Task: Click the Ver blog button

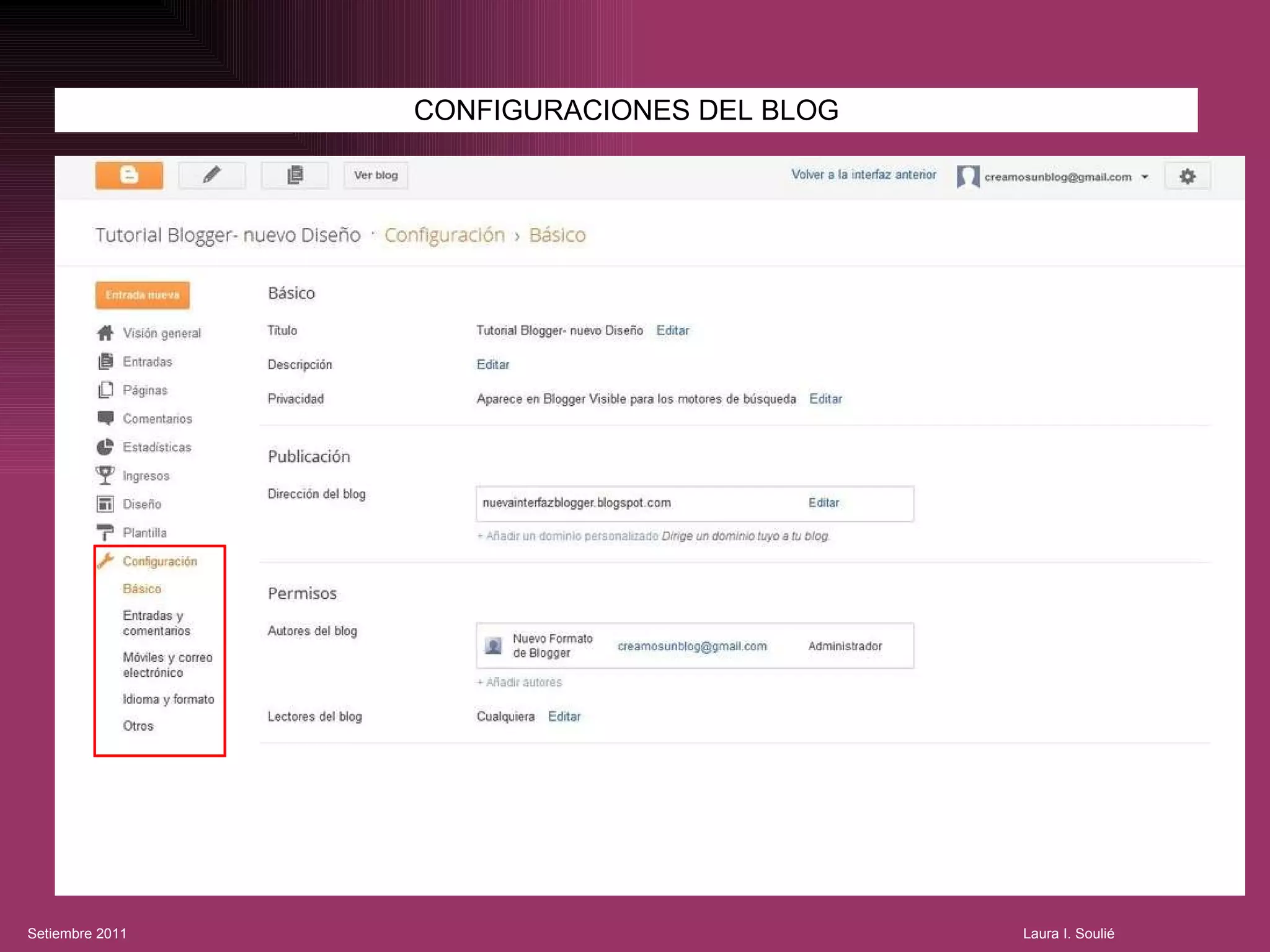Action: pos(376,175)
